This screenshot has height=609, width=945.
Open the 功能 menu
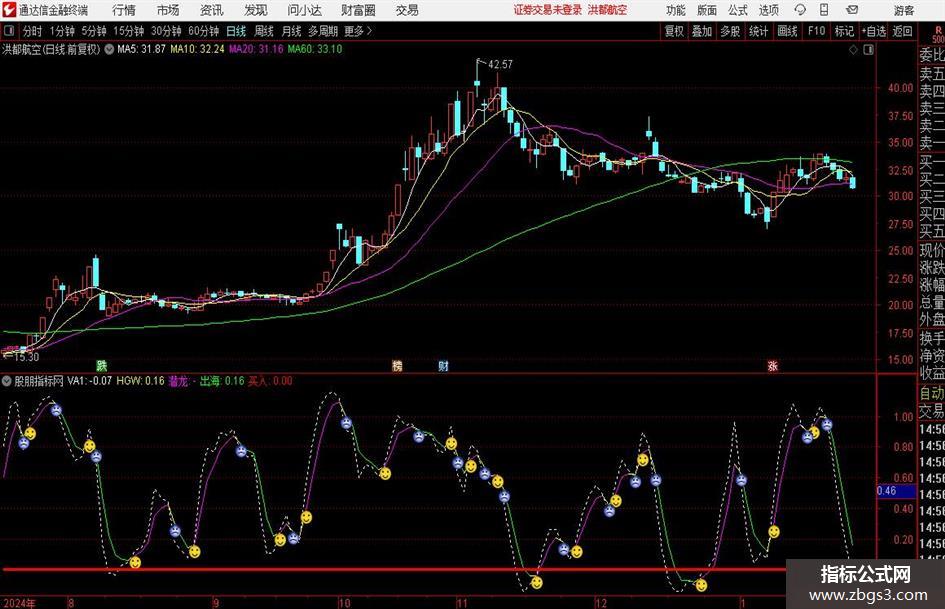676,10
